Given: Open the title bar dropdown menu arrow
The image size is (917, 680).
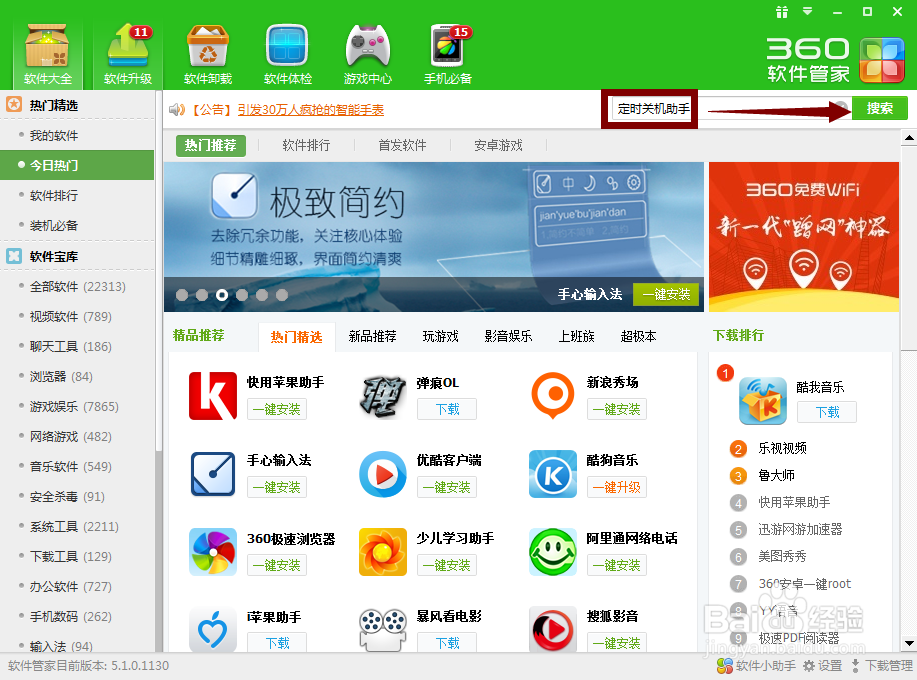Looking at the screenshot, I should point(808,11).
